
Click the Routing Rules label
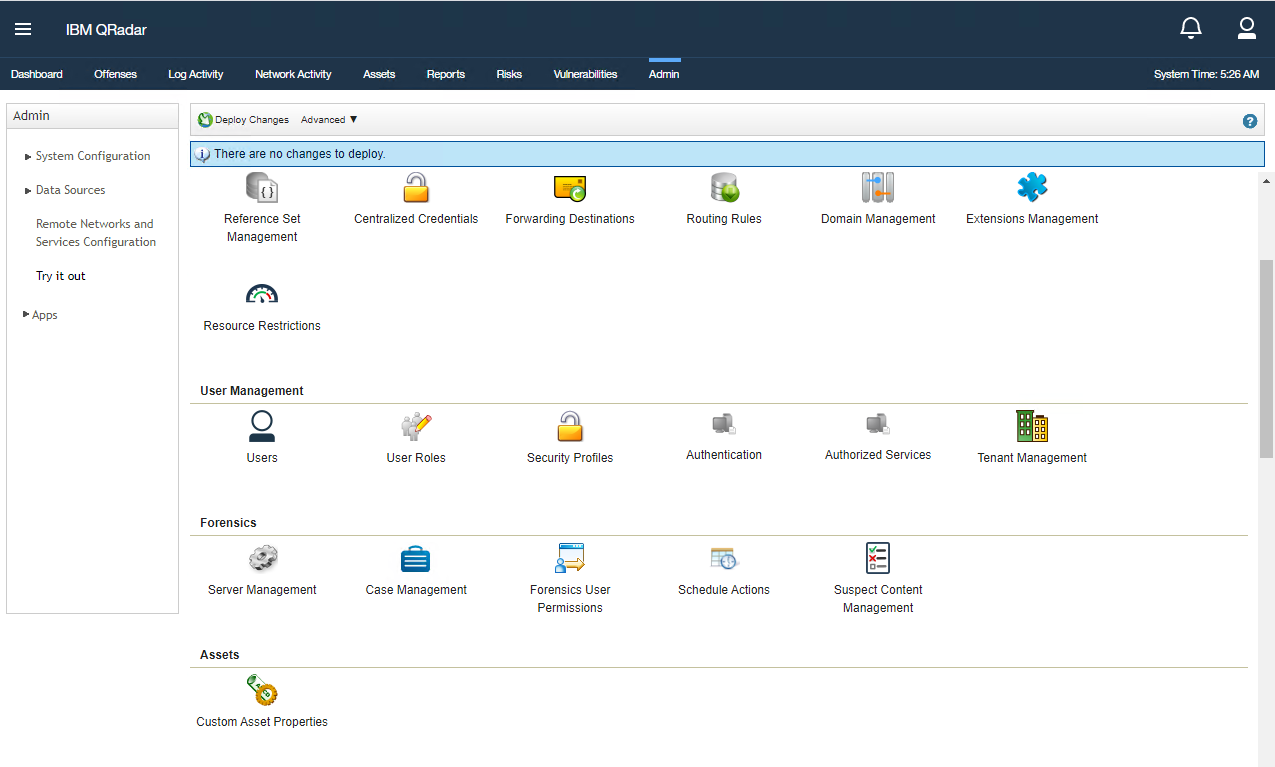[x=724, y=219]
